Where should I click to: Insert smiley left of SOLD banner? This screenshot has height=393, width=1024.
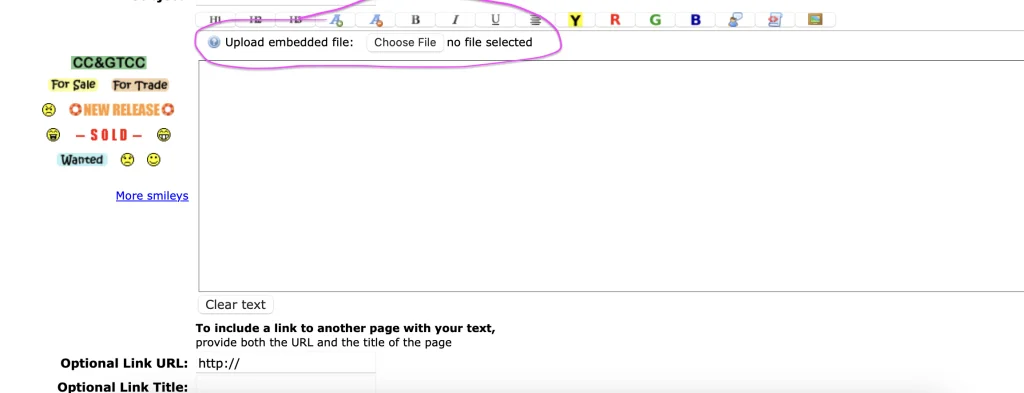(54, 135)
